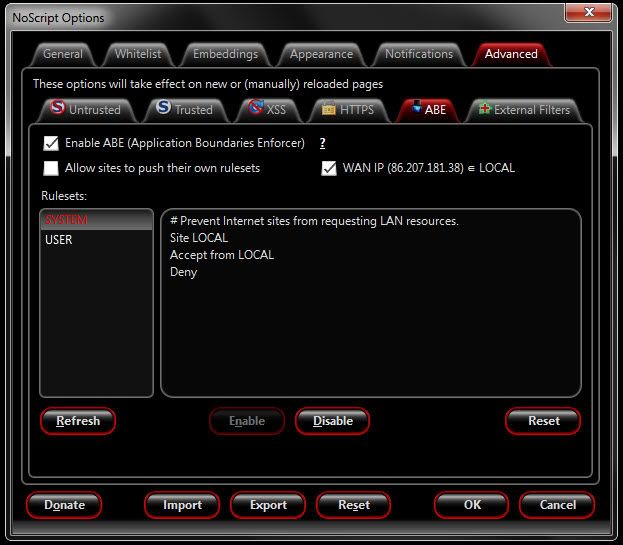Open the Trusted sub-tab
623x545 pixels.
coord(186,110)
